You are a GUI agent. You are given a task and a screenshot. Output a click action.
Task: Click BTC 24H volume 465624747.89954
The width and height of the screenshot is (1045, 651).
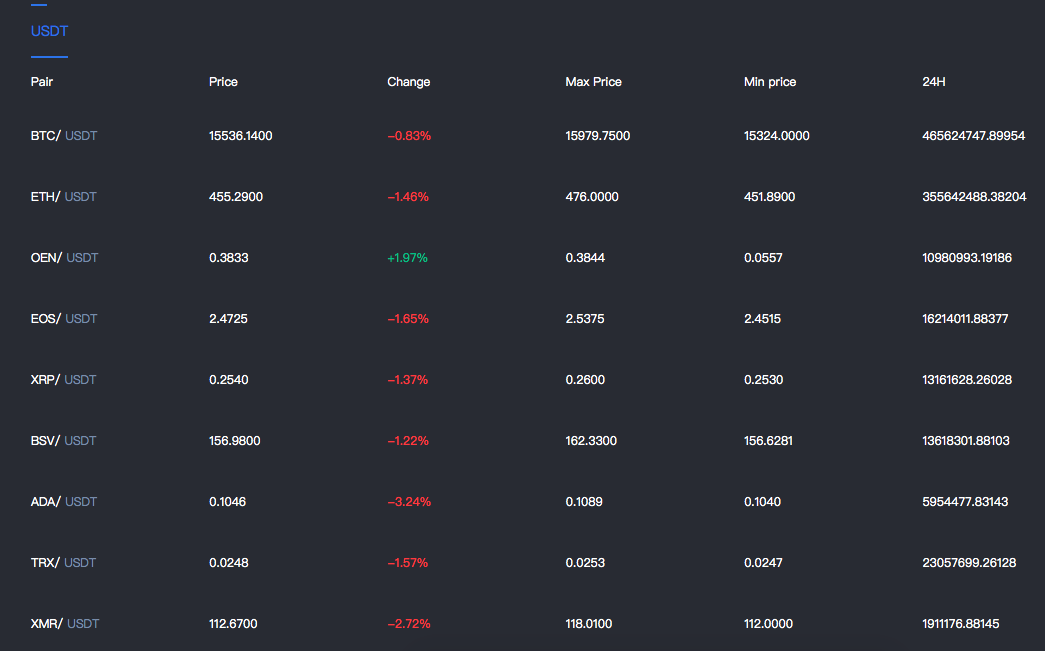tap(974, 136)
